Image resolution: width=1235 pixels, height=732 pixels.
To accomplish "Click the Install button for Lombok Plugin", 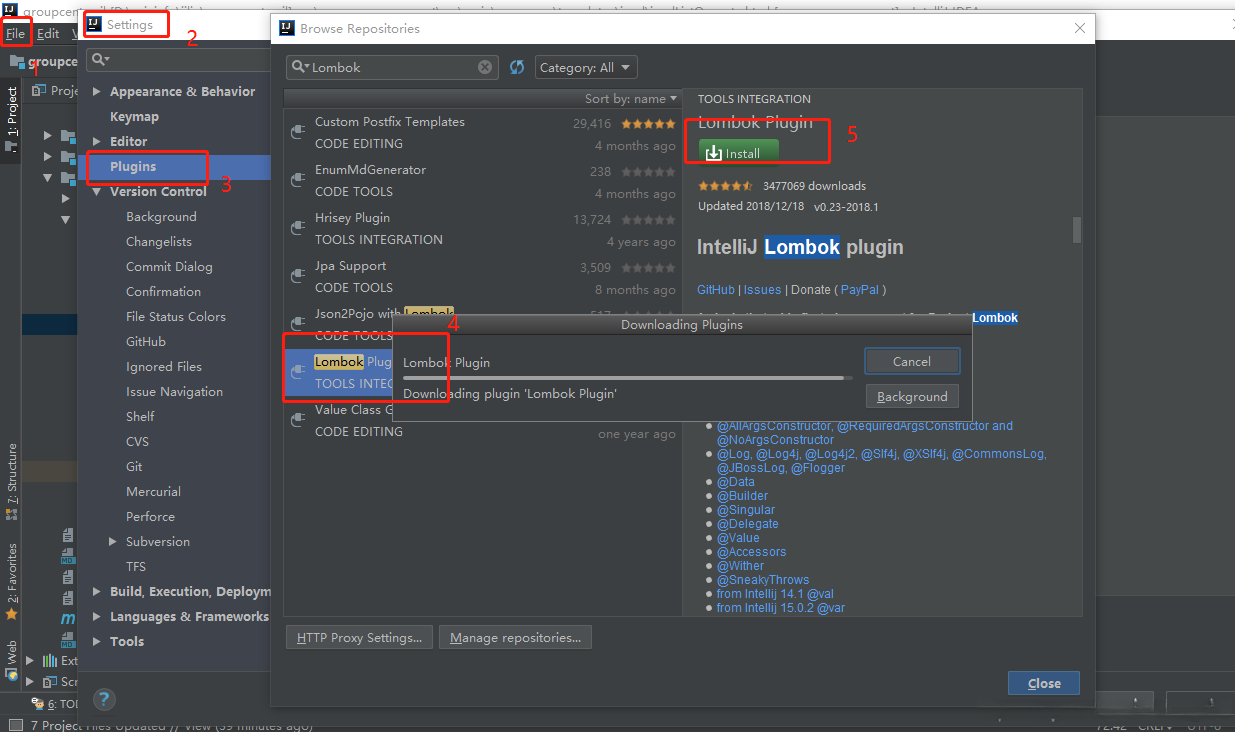I will click(x=738, y=153).
